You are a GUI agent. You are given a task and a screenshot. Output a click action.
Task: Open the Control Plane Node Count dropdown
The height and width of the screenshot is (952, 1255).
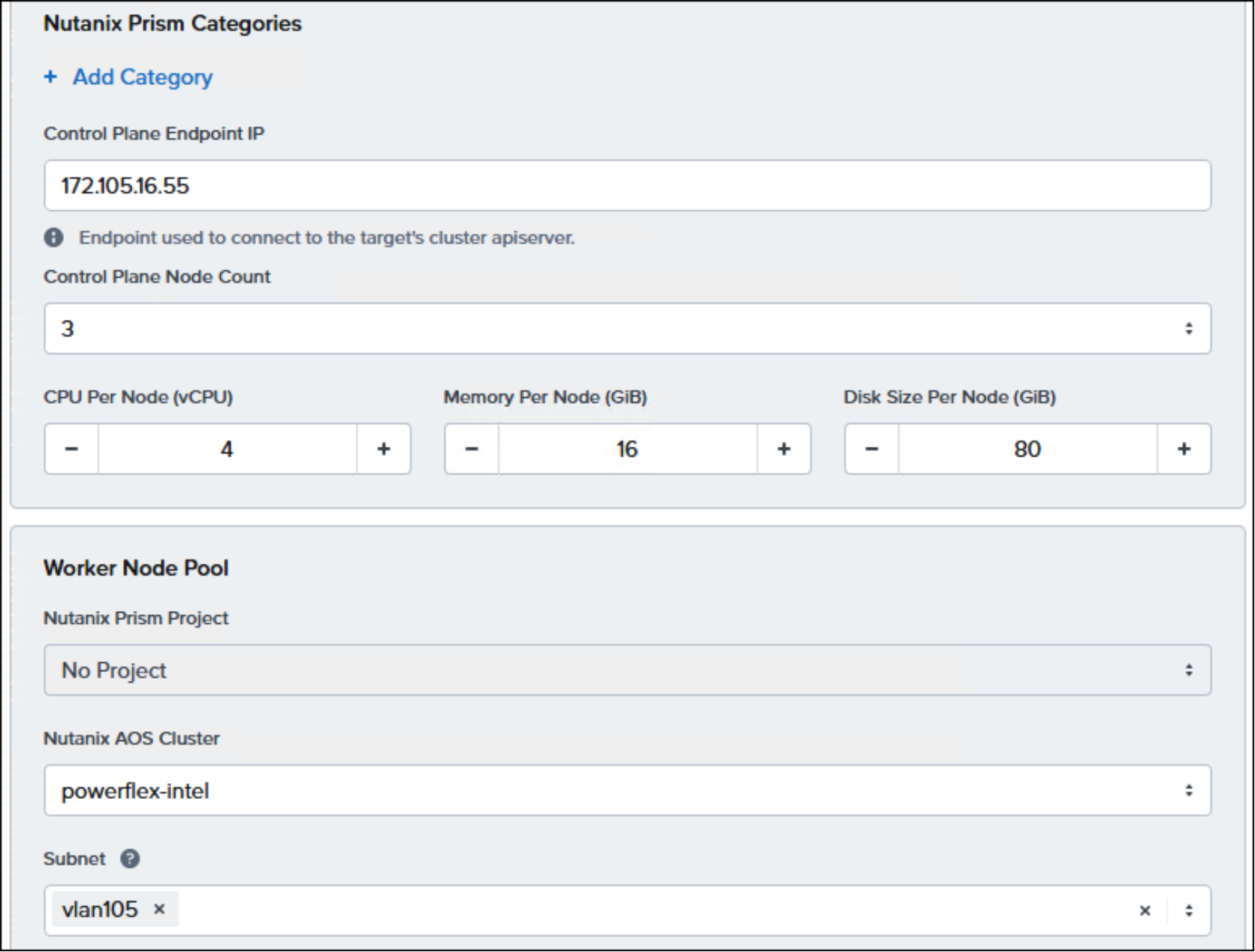pos(627,329)
